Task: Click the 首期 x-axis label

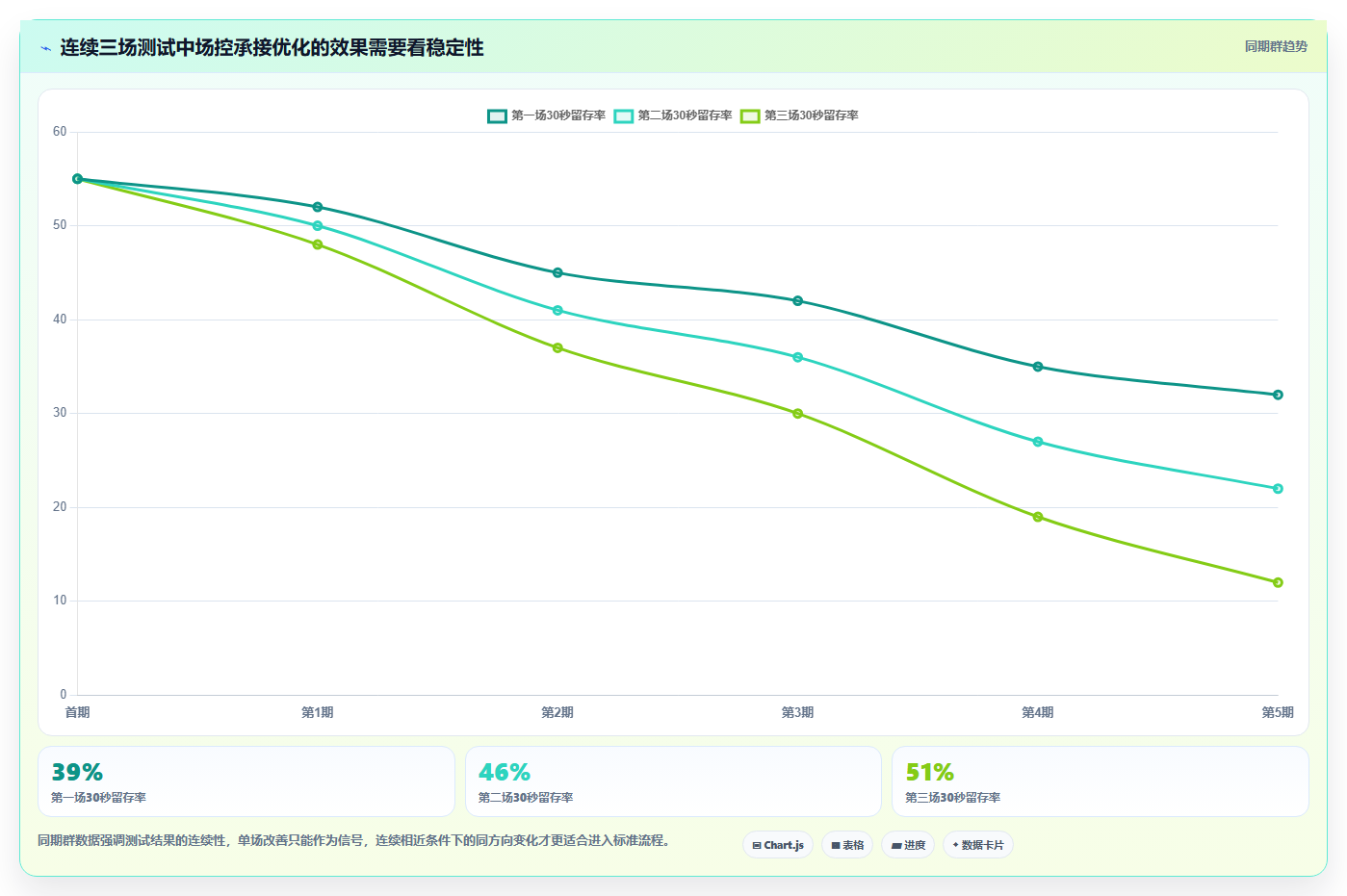Action: pos(78,712)
